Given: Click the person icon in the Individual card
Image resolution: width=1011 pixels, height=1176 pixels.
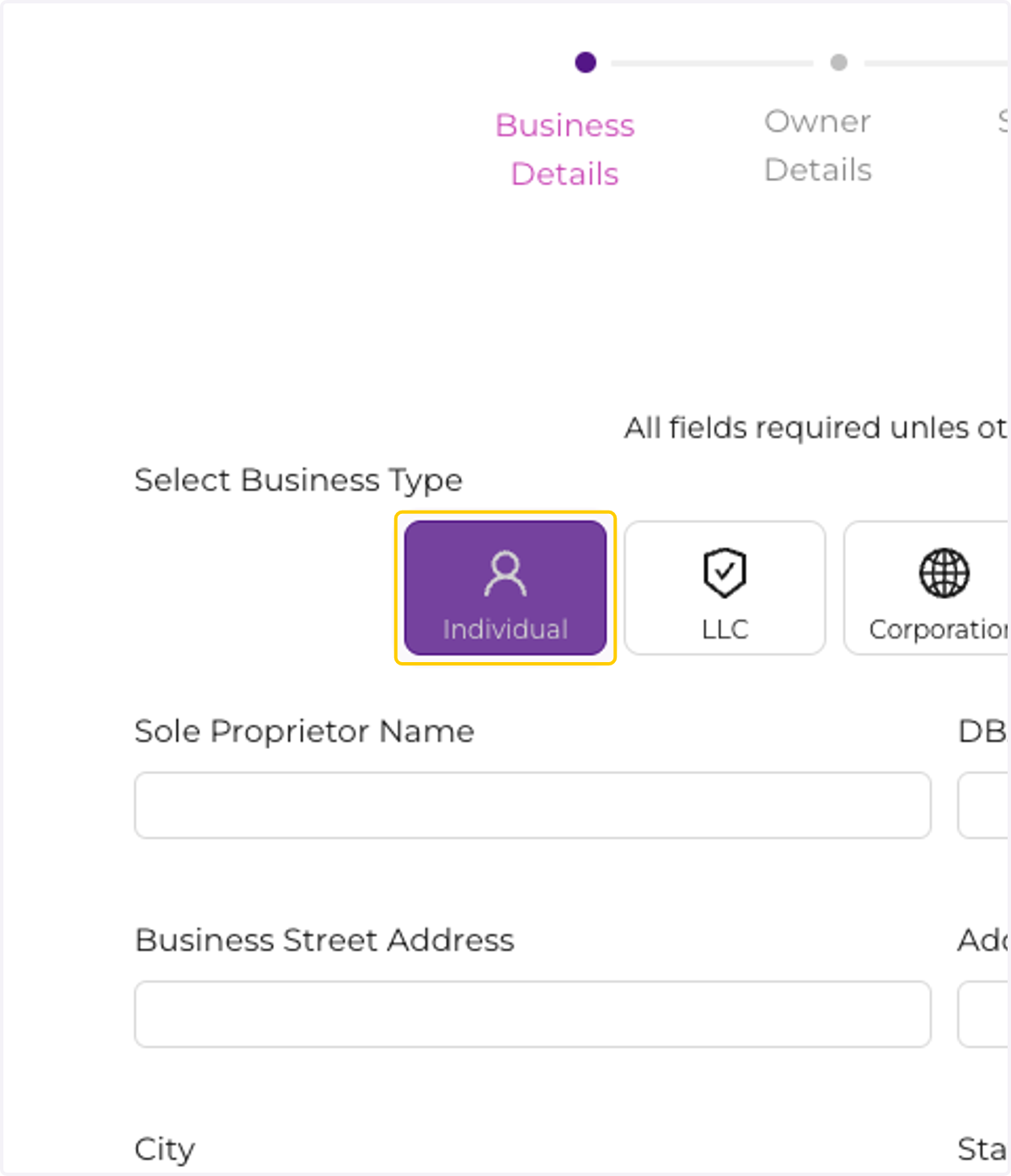Looking at the screenshot, I should point(505,574).
